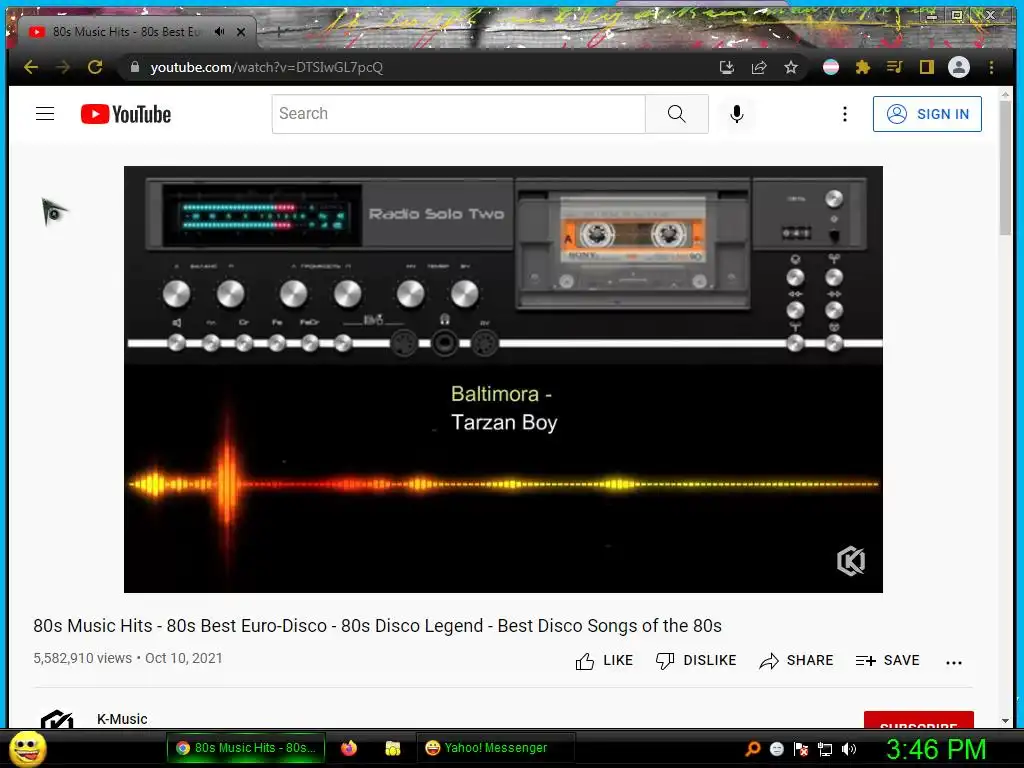Click the video player showing Tarzan Boy
Screen dimensions: 1024x768
(x=503, y=379)
